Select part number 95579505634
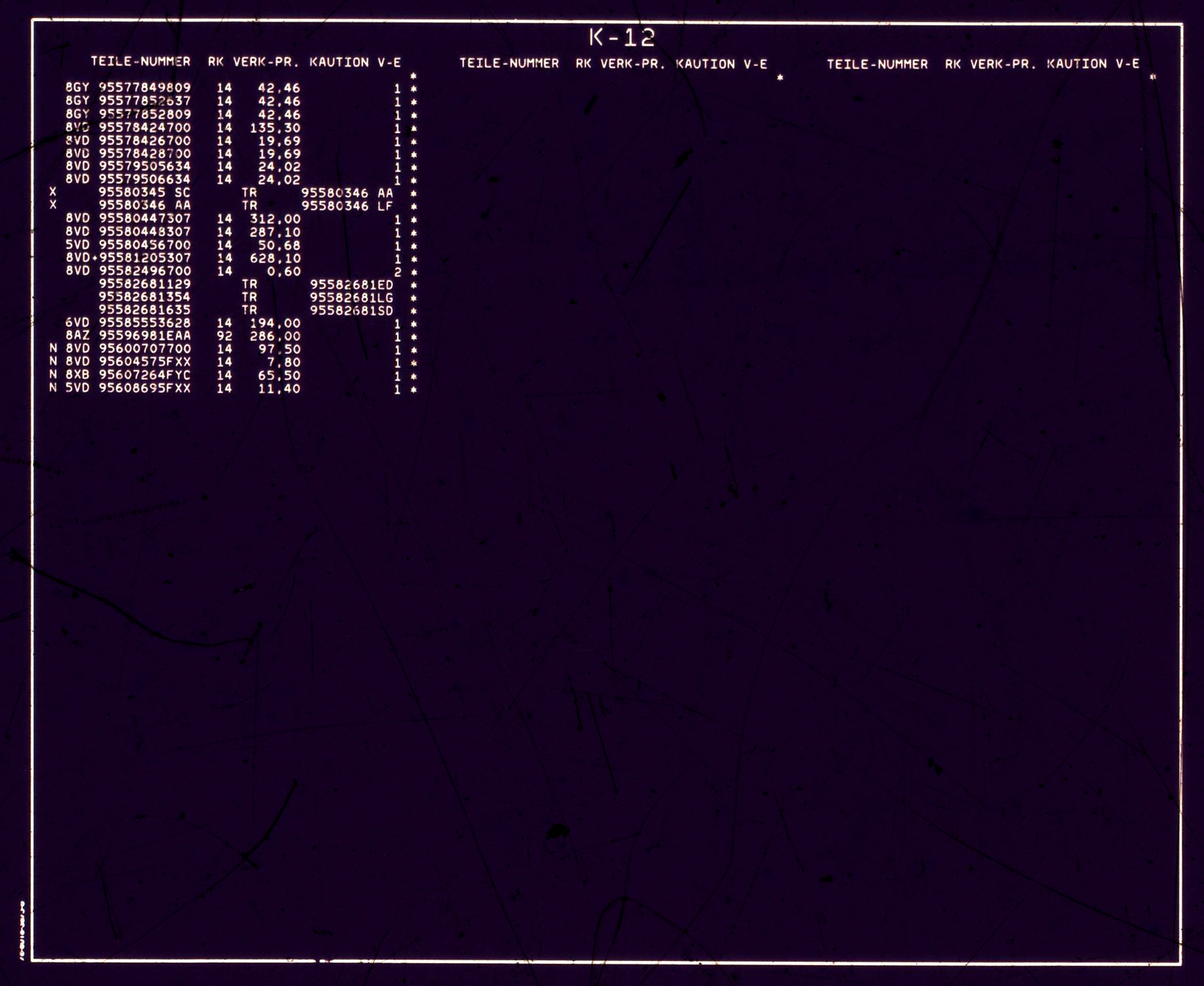The image size is (1204, 986). point(145,166)
